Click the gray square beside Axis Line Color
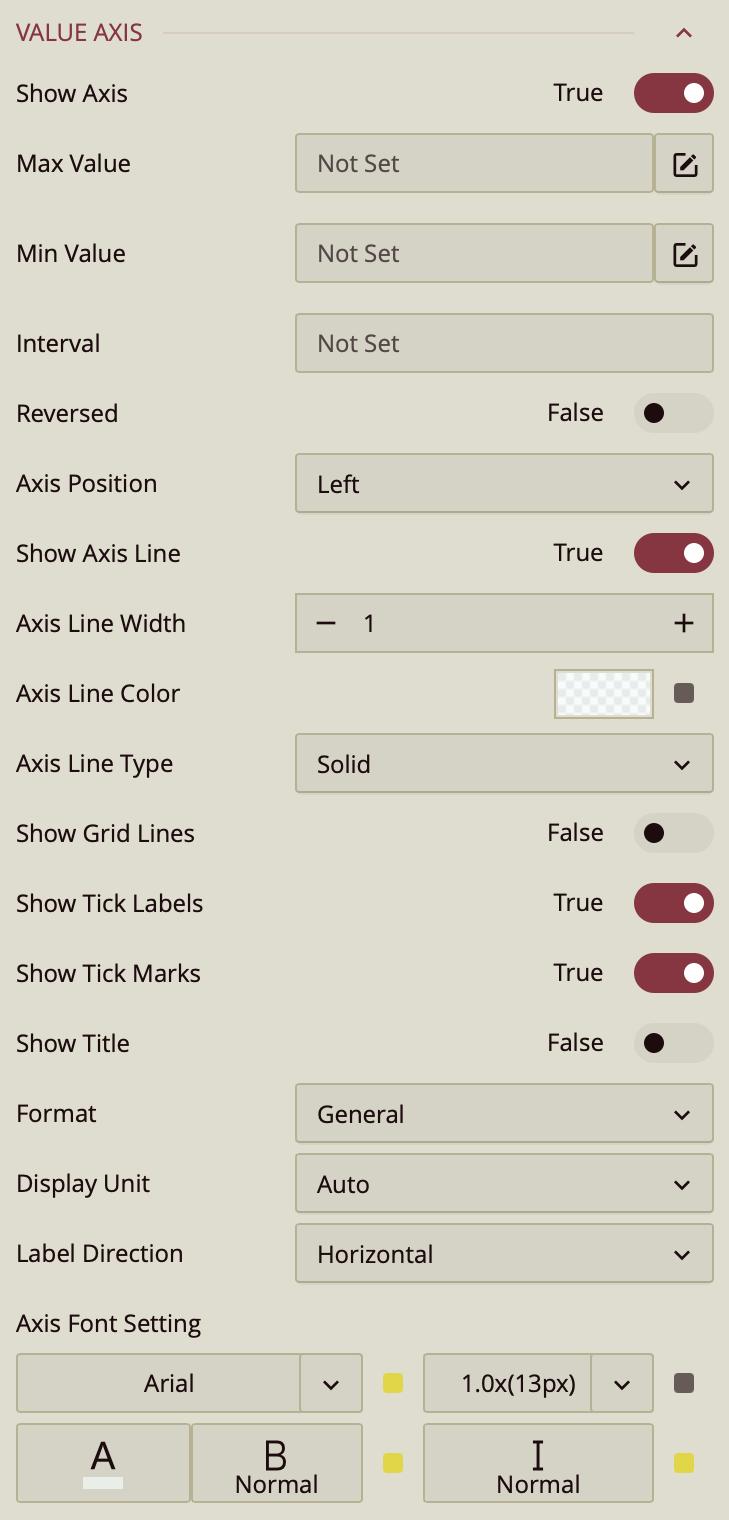The image size is (729, 1520). (x=684, y=693)
